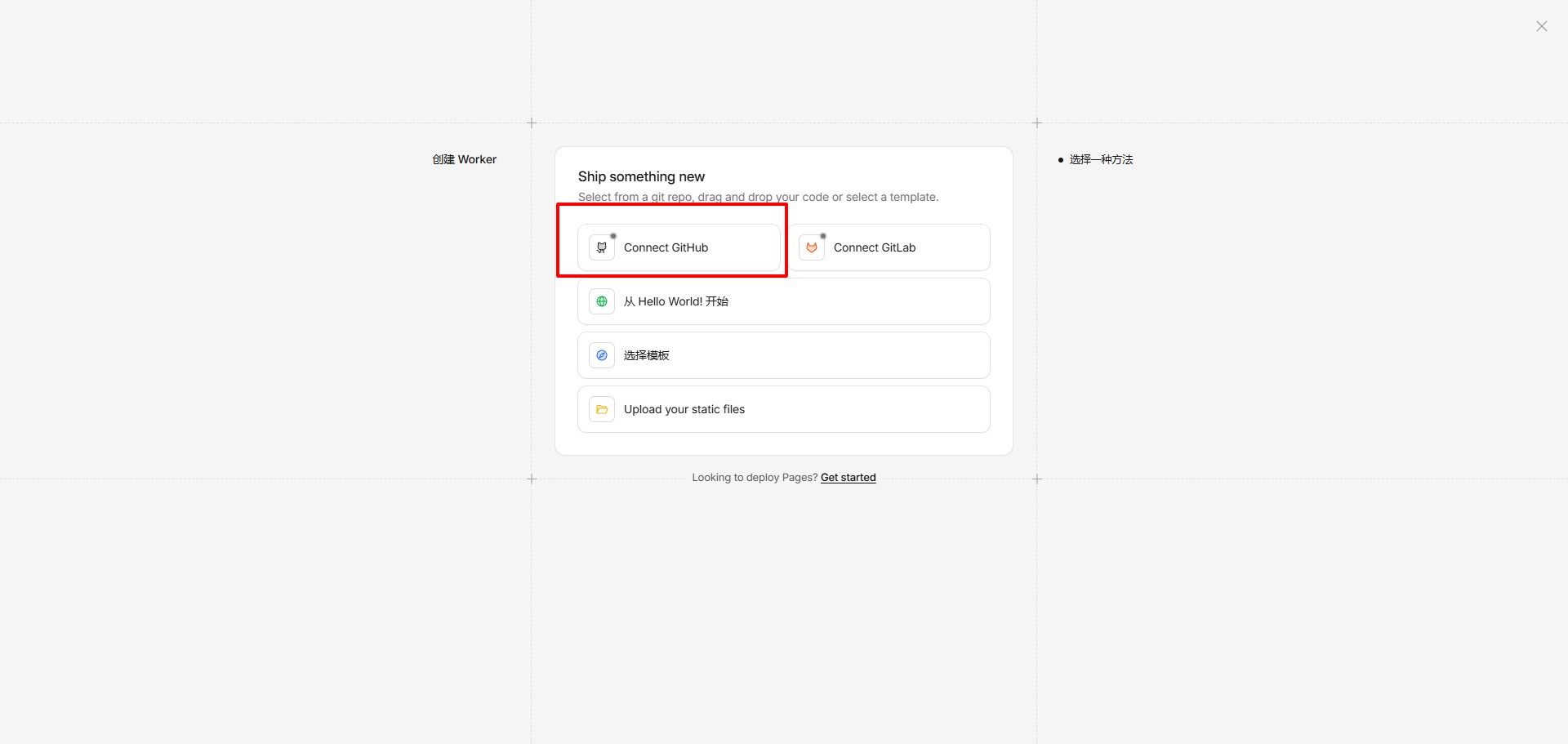Click the green globe Hello World icon
This screenshot has height=744, width=1568.
[602, 301]
